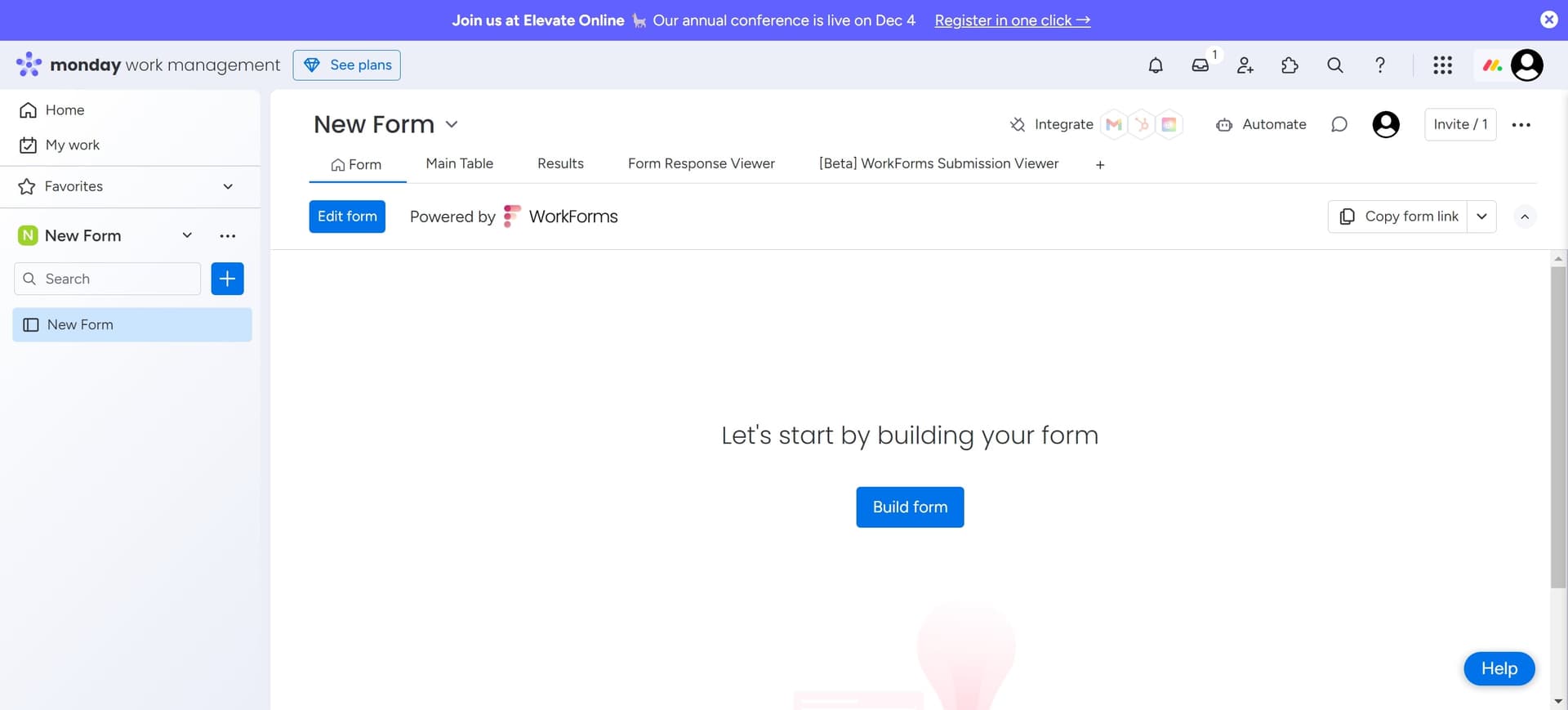Click the Edit form button
The image size is (1568, 710).
pos(347,217)
